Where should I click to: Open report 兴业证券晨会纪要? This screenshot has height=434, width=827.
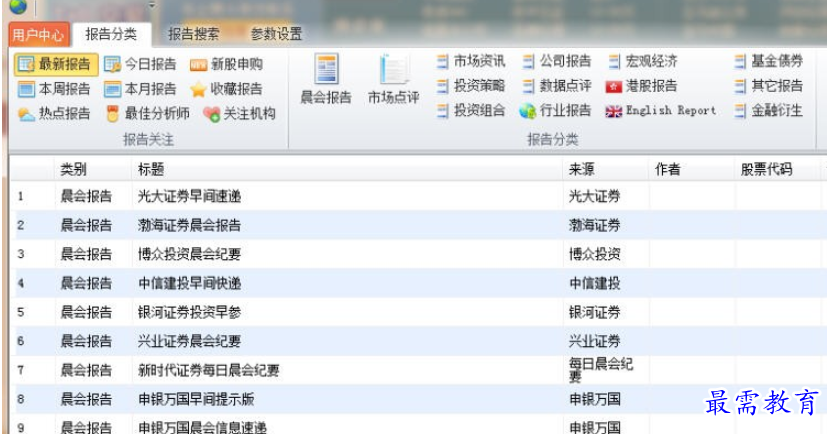pos(189,341)
